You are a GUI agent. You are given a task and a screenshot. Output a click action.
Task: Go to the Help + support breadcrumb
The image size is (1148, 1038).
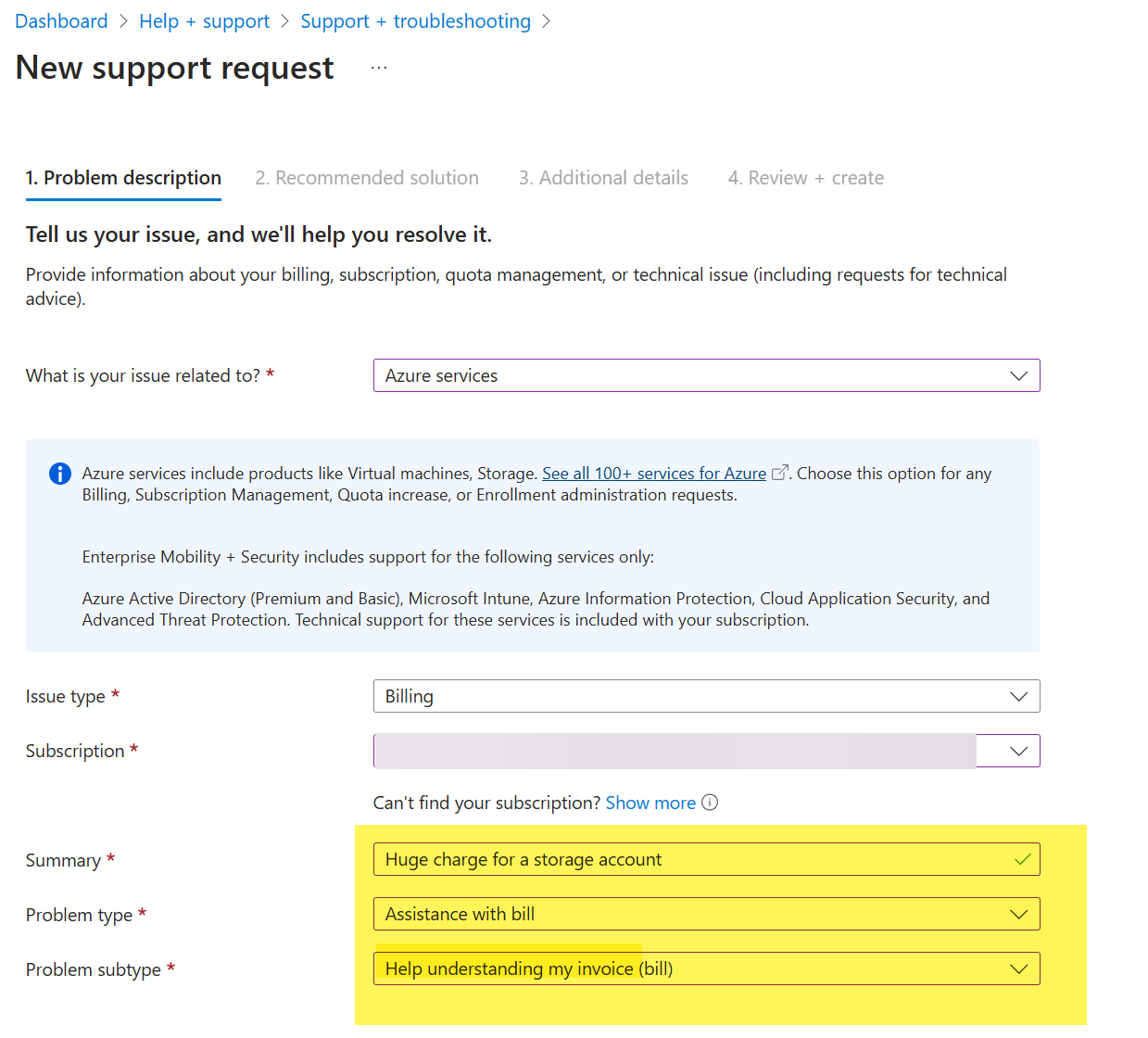pos(204,21)
